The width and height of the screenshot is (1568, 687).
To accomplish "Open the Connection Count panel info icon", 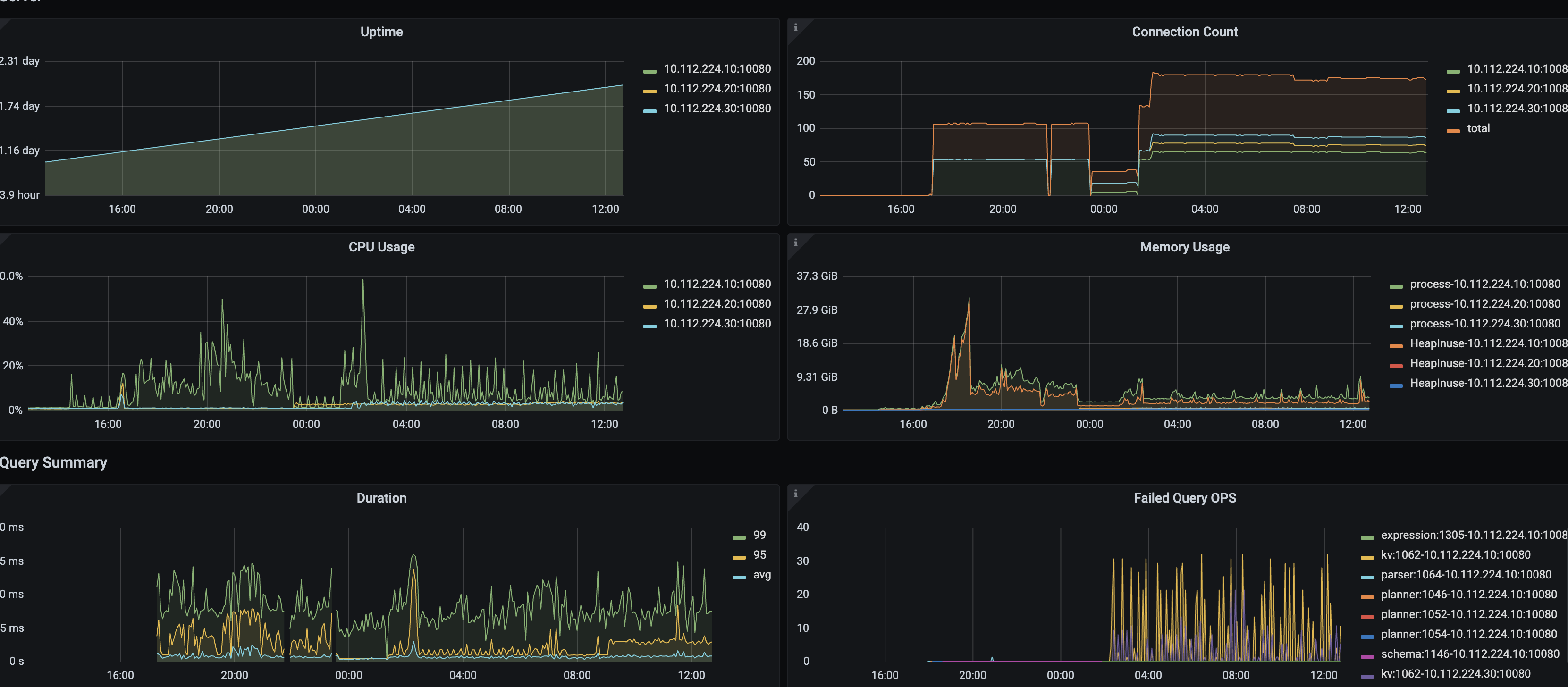I will (795, 27).
